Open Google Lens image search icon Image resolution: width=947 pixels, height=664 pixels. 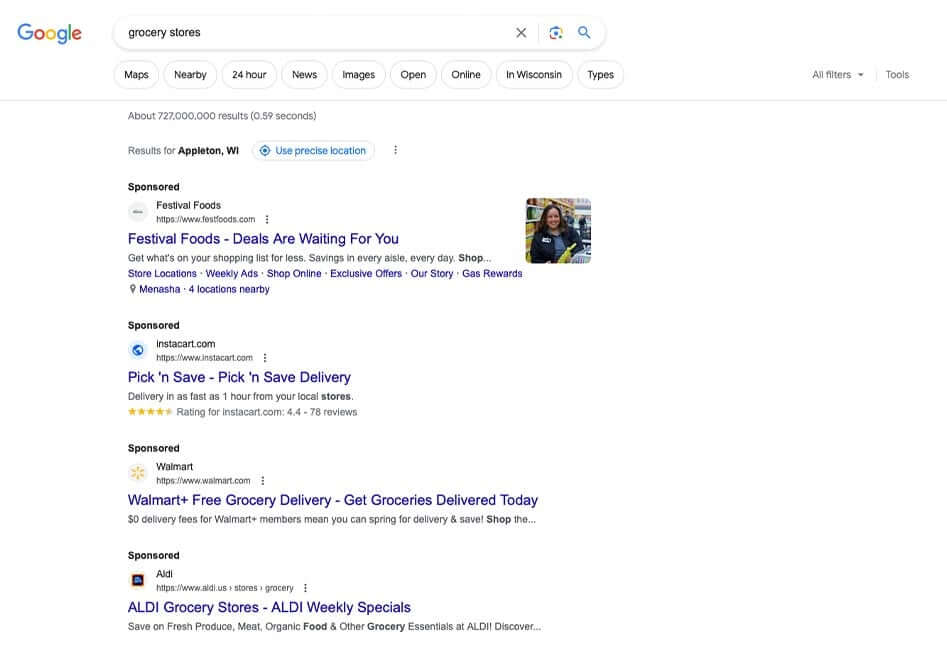tap(556, 33)
